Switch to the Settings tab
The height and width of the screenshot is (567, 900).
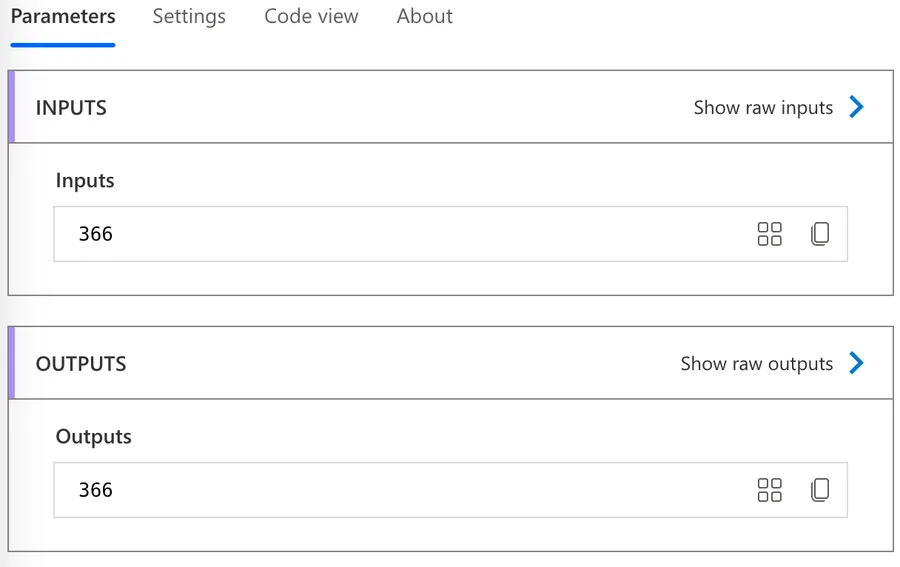pos(189,17)
